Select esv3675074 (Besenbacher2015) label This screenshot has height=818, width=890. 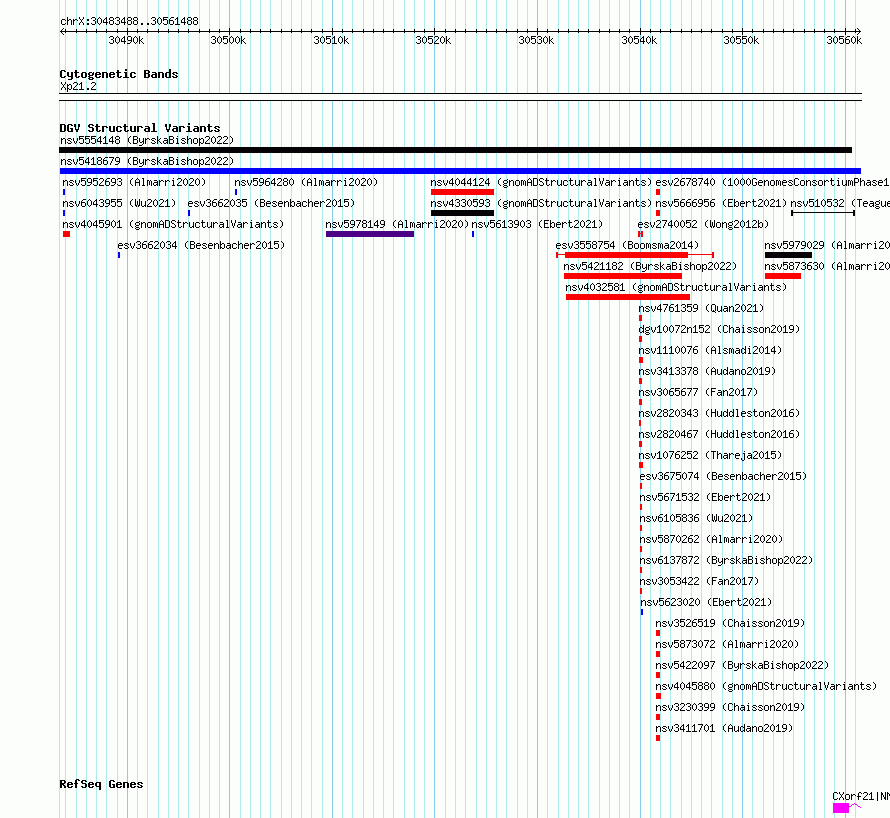(724, 476)
